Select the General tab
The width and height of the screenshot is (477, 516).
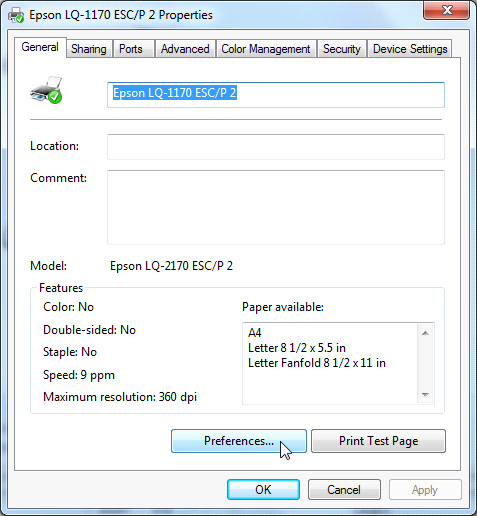click(40, 47)
